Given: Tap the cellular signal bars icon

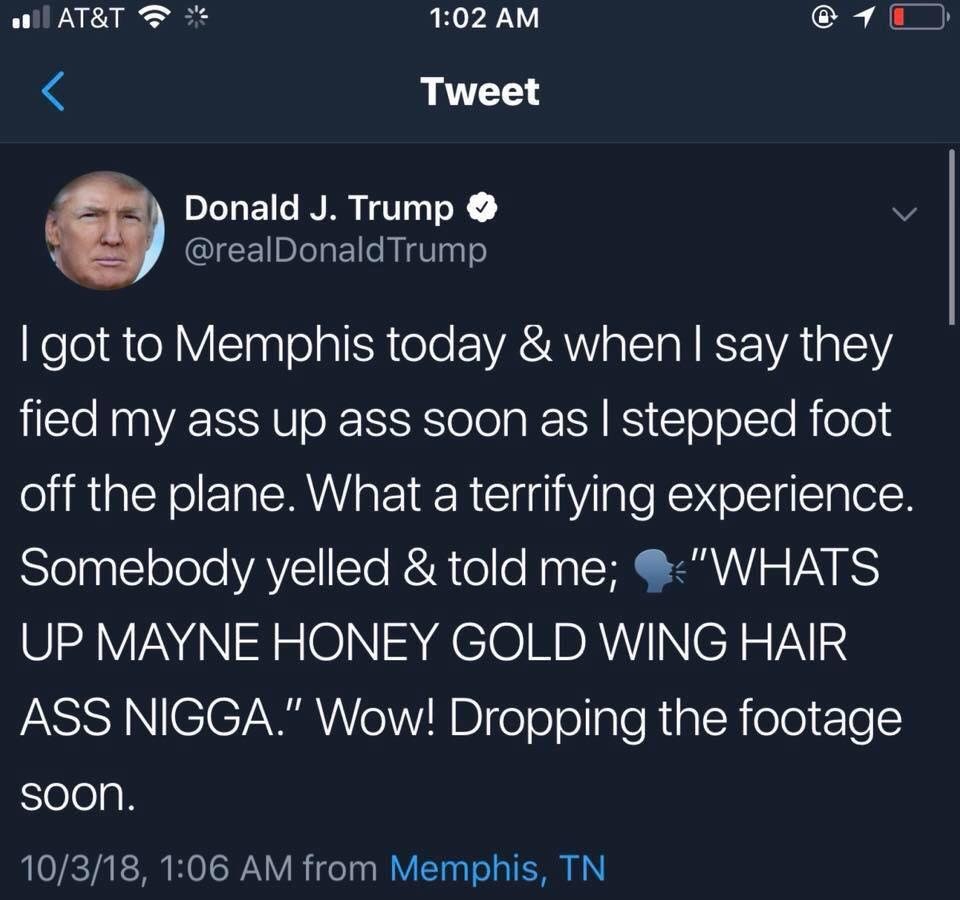Looking at the screenshot, I should pos(31,17).
